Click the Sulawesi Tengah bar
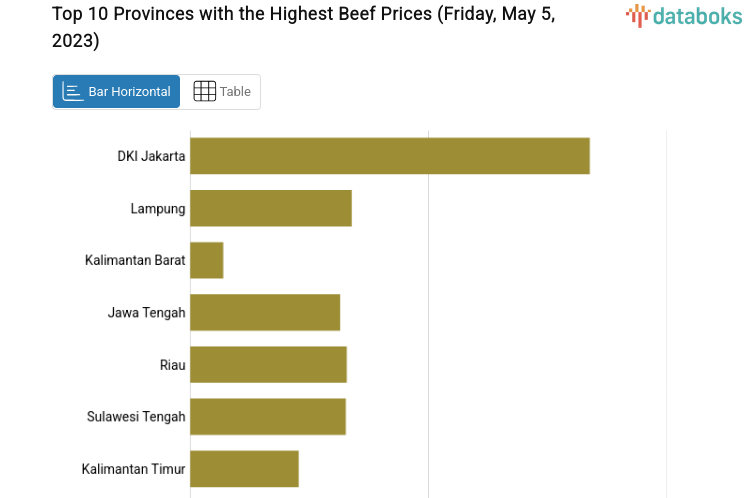 [267, 416]
